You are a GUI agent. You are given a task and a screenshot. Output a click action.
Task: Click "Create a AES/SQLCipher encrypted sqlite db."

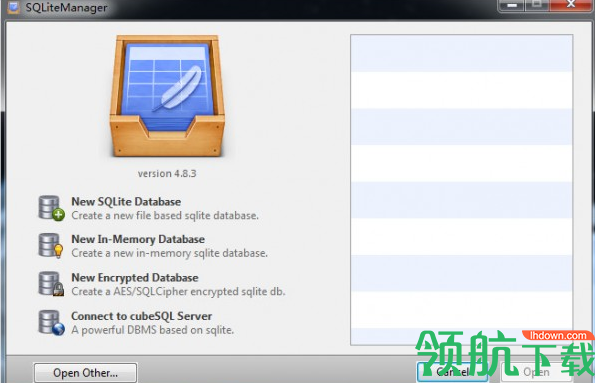click(178, 292)
